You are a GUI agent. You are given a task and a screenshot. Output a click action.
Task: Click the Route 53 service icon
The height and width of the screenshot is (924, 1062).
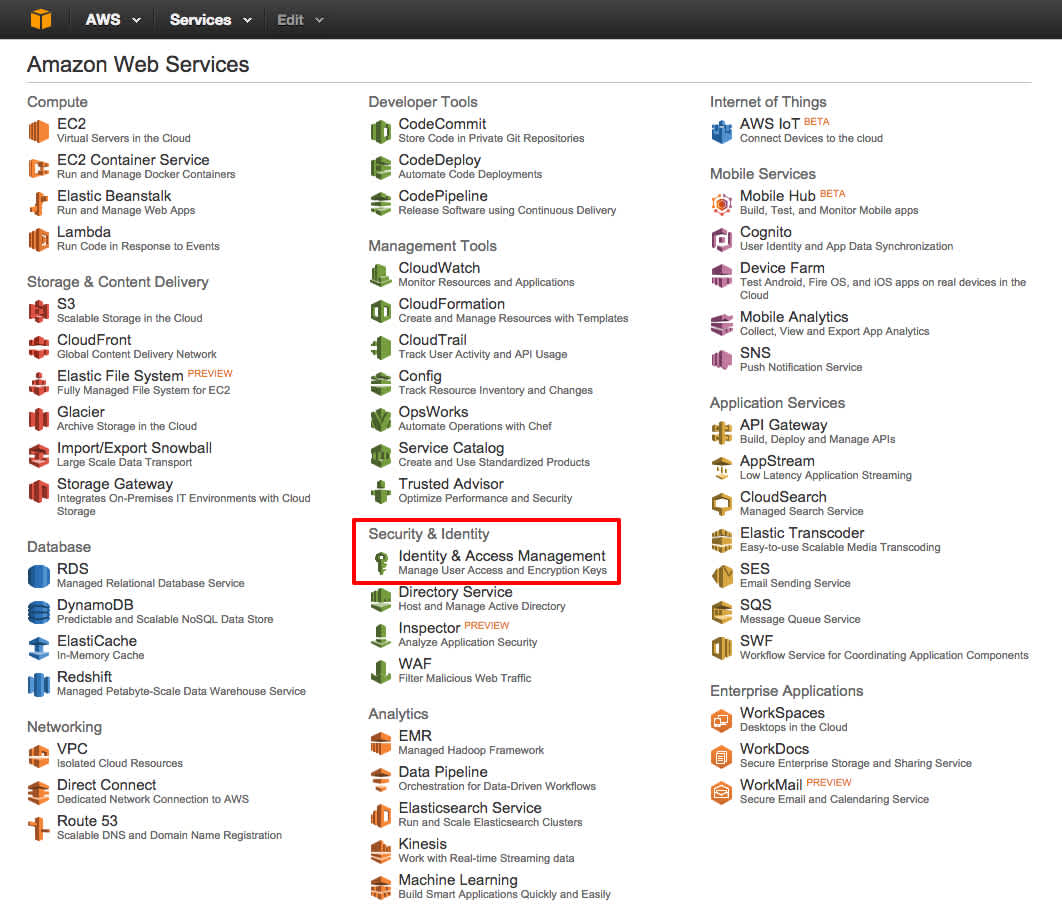coord(39,827)
